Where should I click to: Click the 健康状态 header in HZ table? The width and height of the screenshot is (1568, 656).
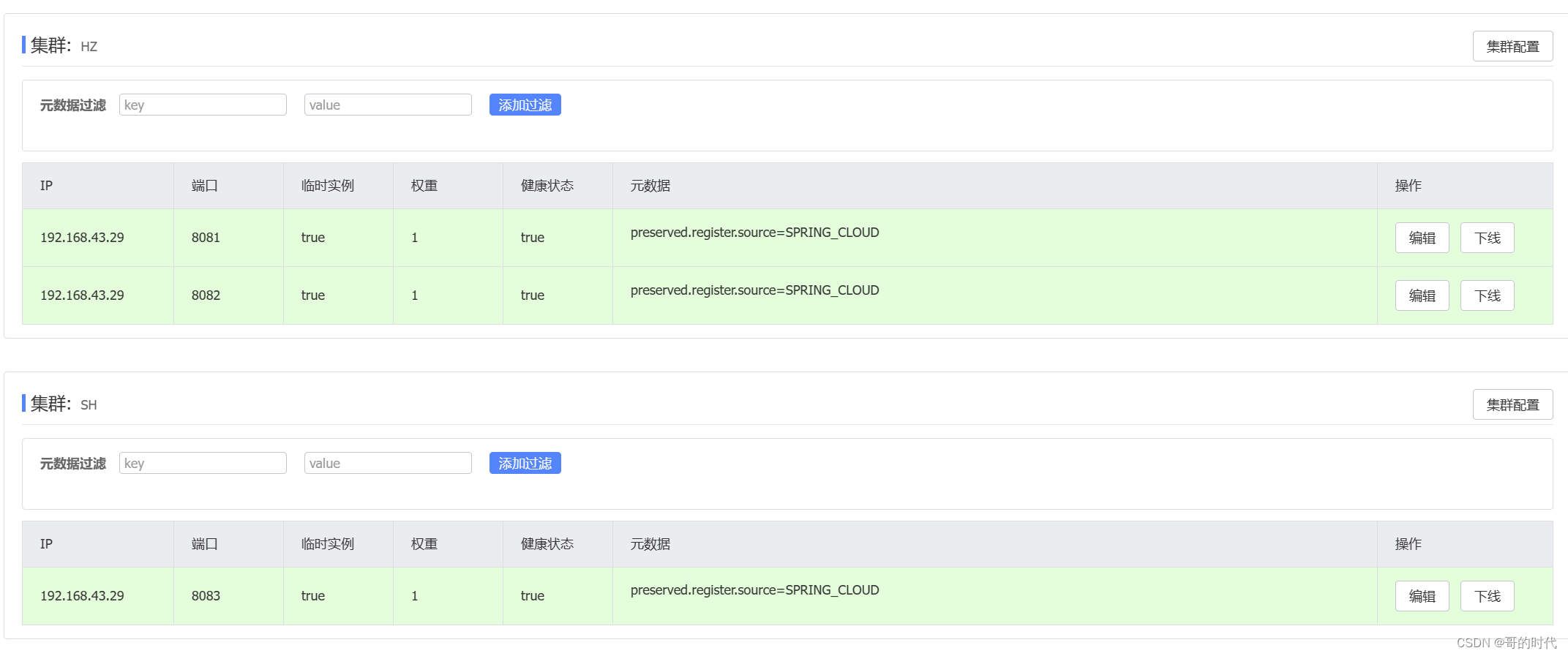547,186
